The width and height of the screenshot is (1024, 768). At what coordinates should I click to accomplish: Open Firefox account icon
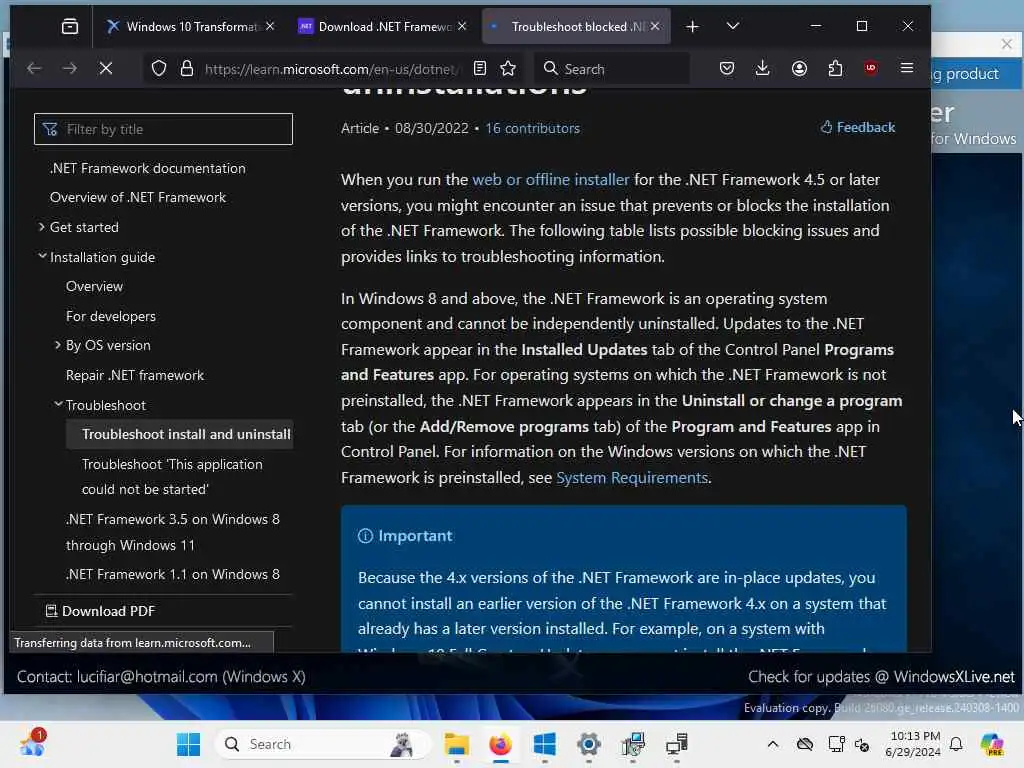point(799,68)
